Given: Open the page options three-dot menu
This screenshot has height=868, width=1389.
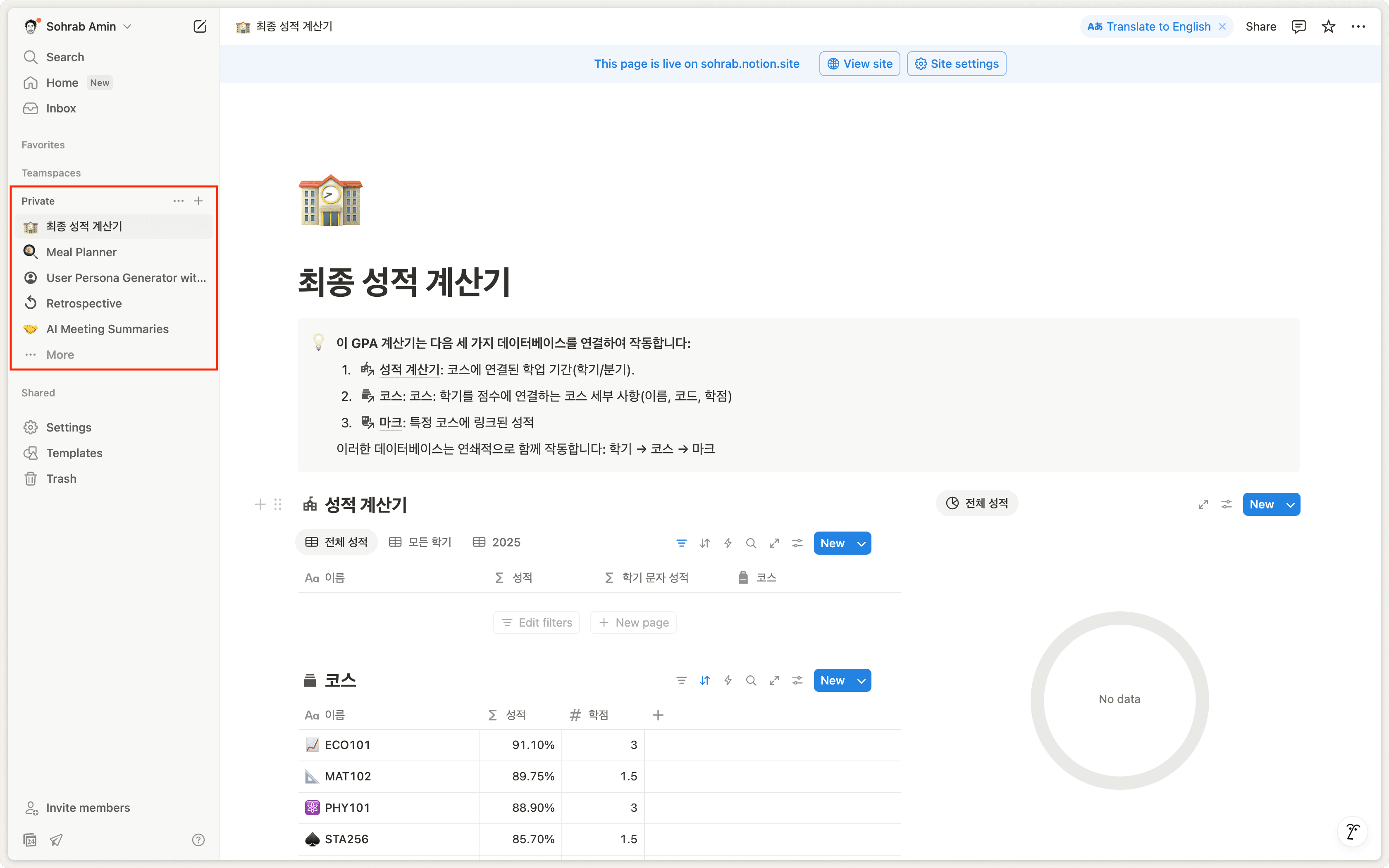Looking at the screenshot, I should [x=1358, y=26].
